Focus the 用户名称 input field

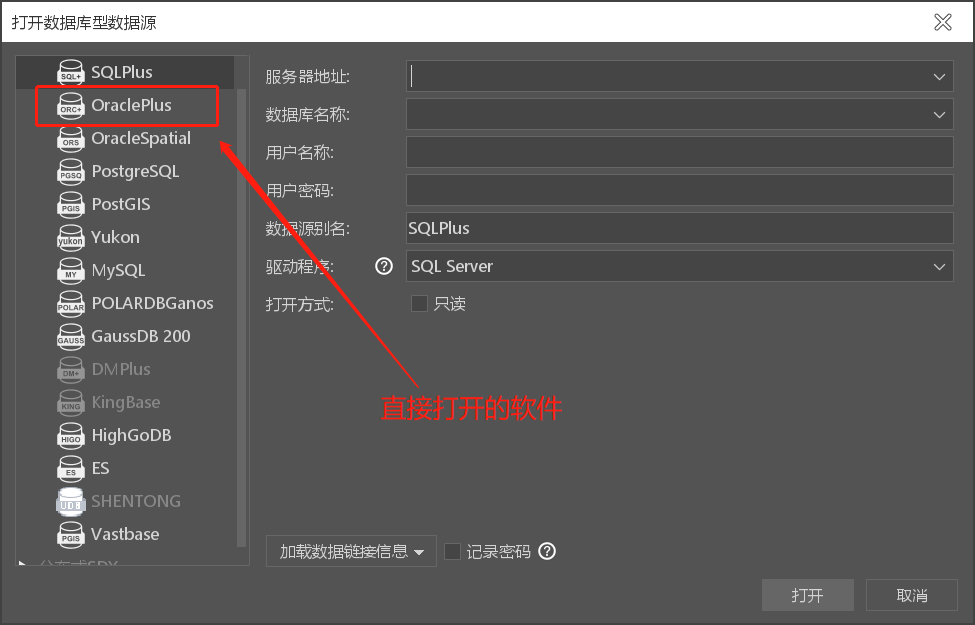(x=680, y=152)
